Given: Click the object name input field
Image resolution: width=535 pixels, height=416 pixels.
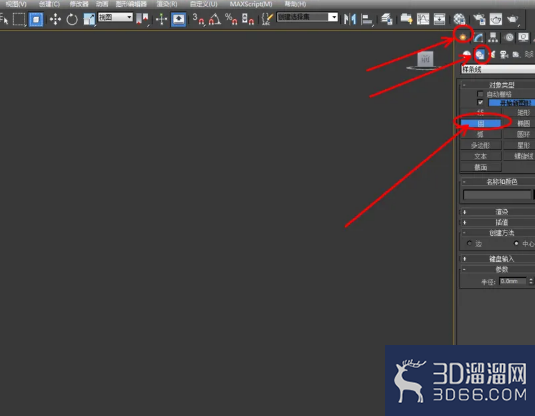Looking at the screenshot, I should [x=497, y=195].
